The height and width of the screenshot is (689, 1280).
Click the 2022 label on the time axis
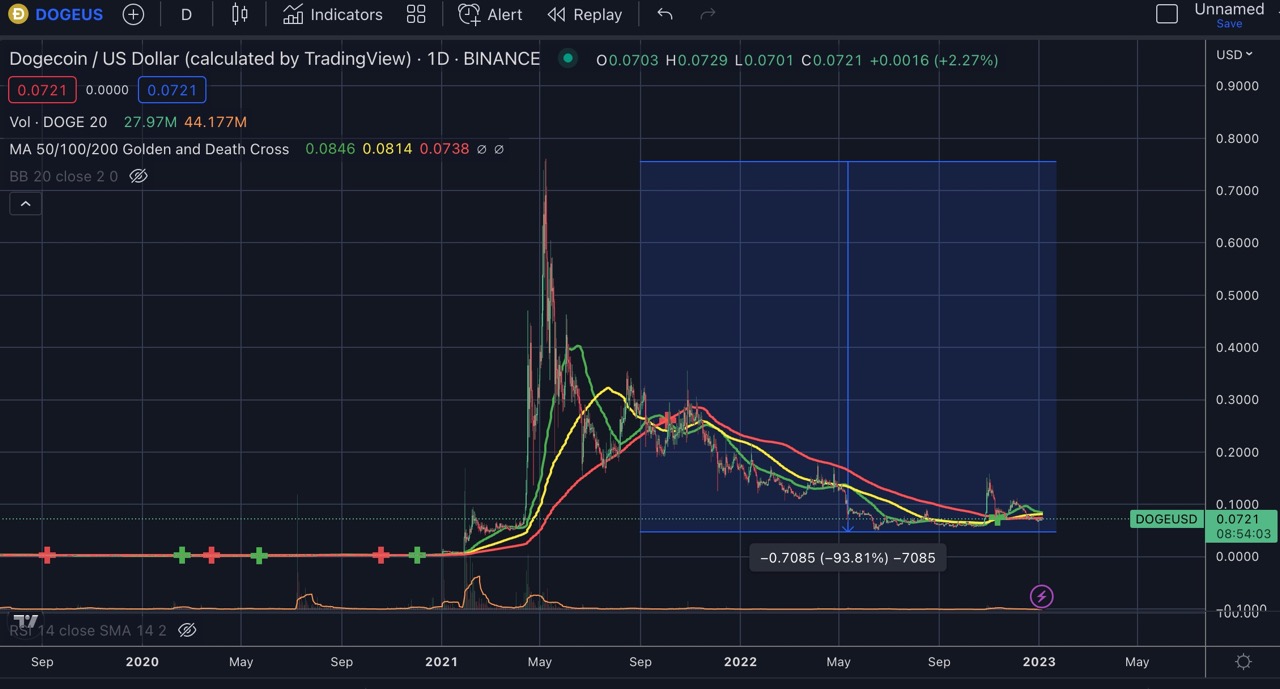pos(740,661)
